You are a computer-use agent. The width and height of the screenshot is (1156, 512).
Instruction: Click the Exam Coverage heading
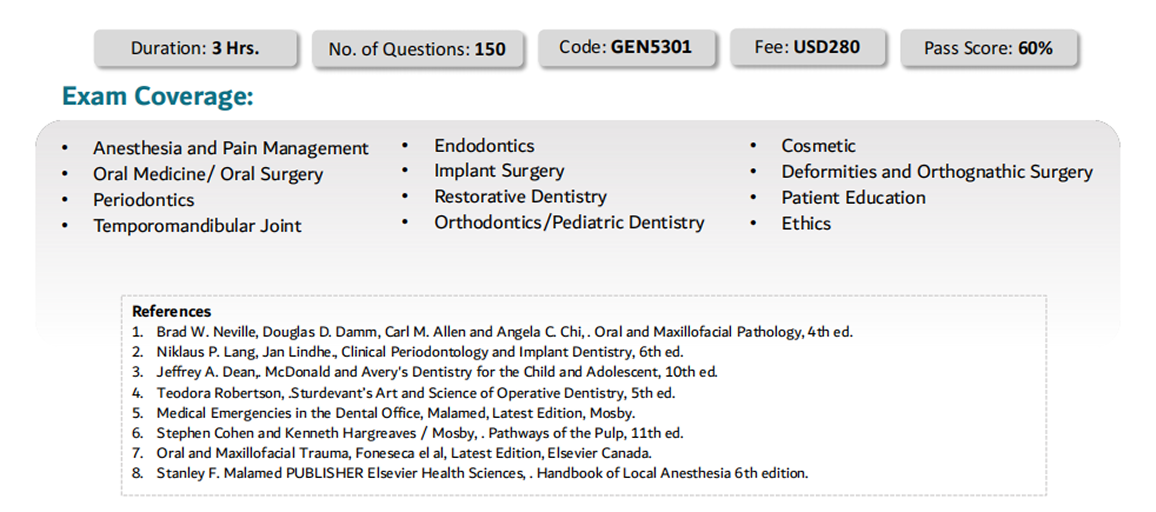click(x=157, y=96)
